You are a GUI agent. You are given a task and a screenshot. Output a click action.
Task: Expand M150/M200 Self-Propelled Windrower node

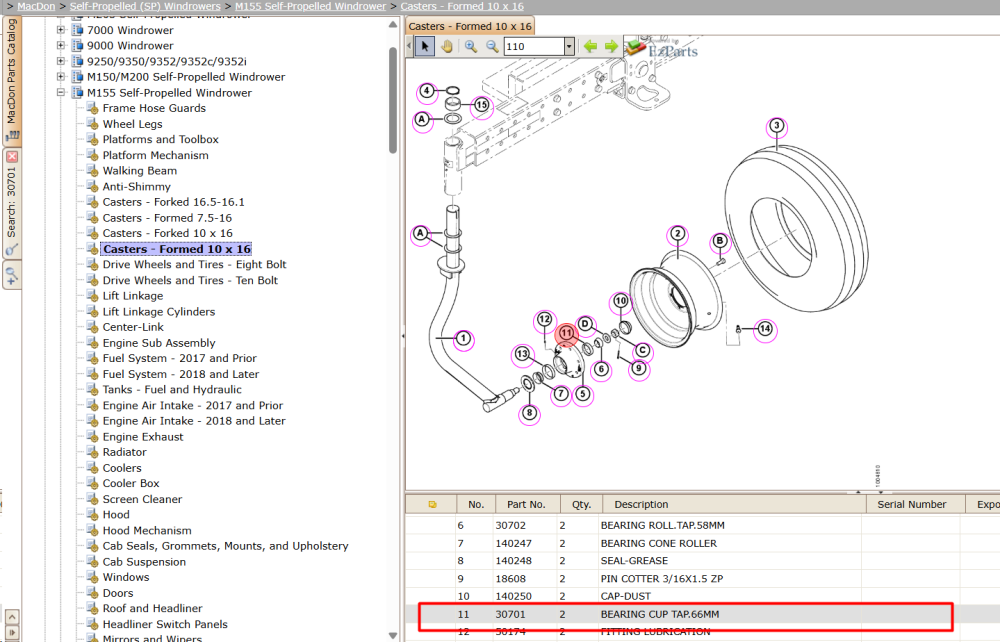click(61, 77)
